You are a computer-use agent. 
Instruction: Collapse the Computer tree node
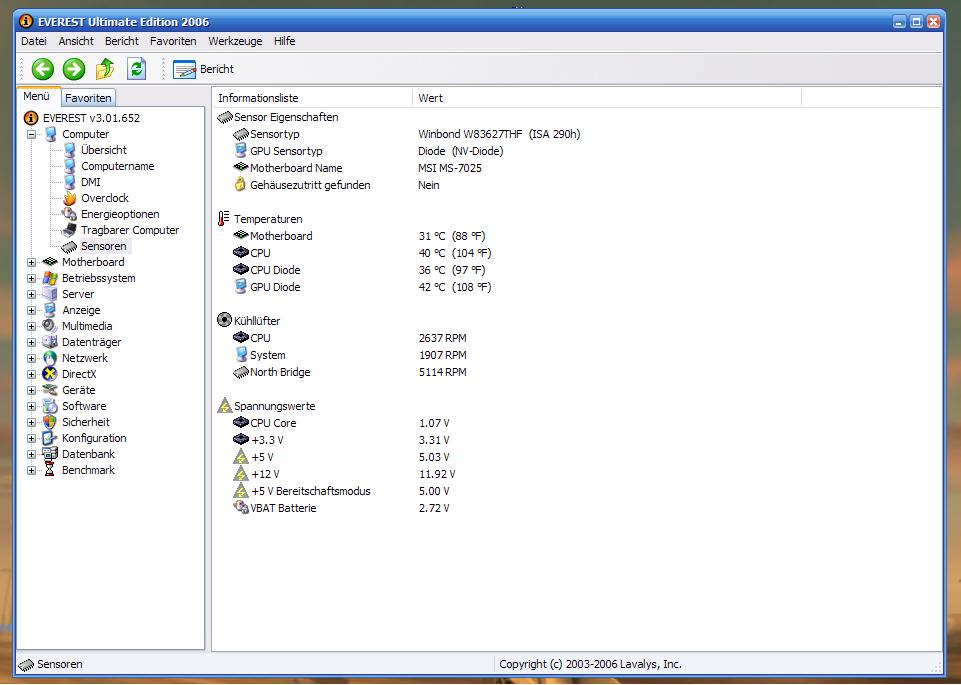pyautogui.click(x=31, y=134)
